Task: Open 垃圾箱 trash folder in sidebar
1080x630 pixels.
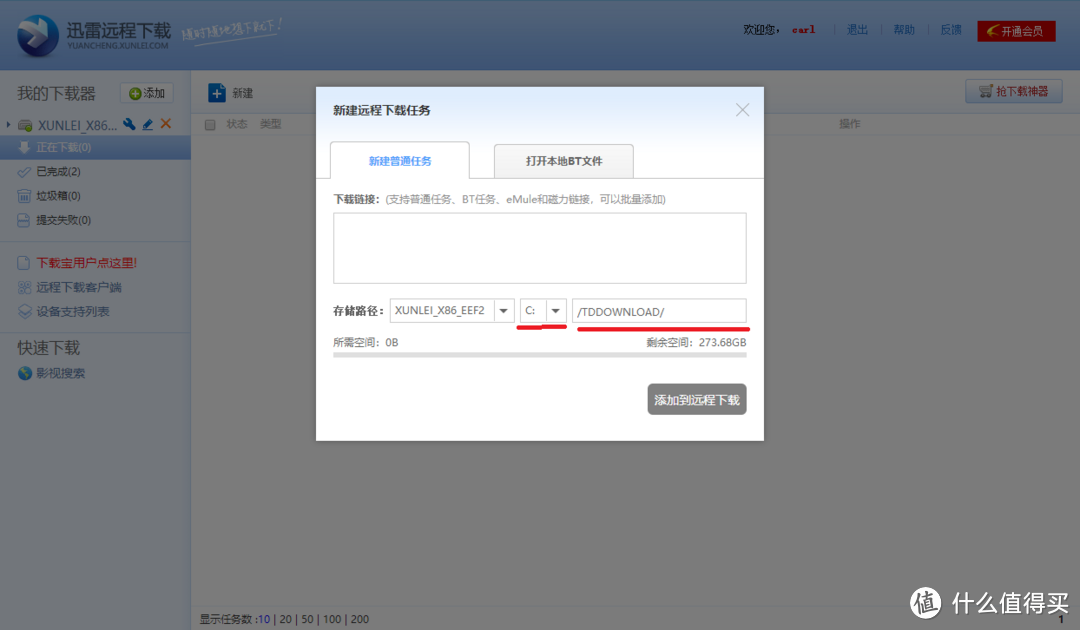Action: [x=58, y=196]
